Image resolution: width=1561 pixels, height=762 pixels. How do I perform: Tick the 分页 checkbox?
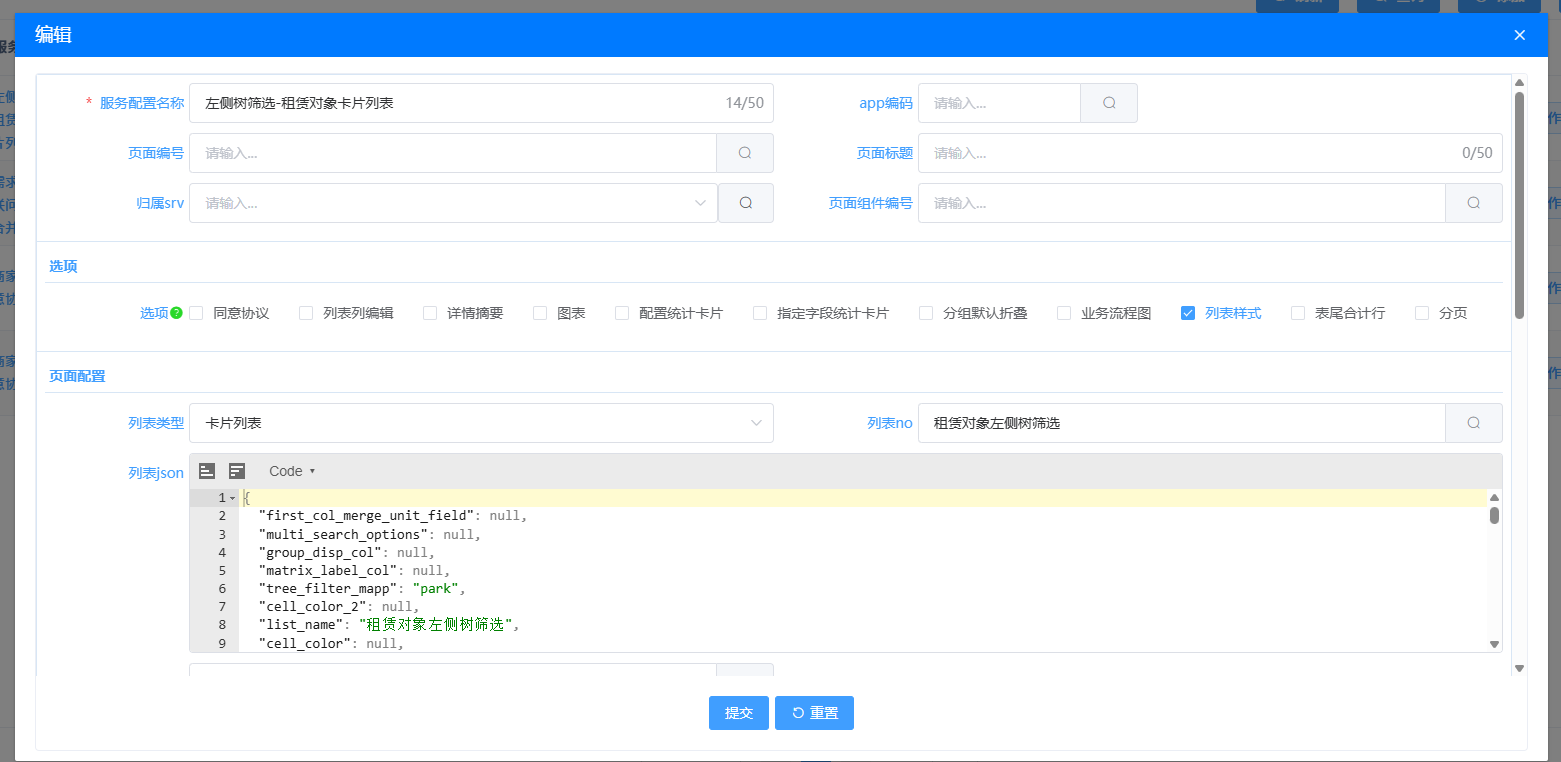(1422, 313)
